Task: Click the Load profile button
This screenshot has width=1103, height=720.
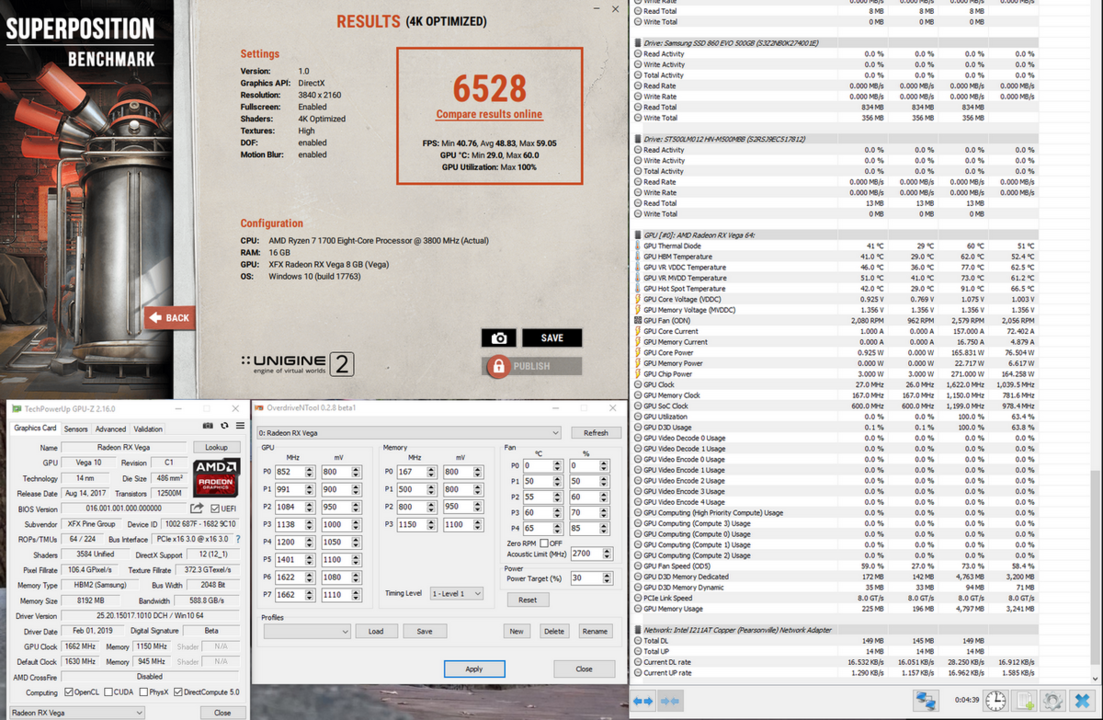Action: (x=376, y=631)
